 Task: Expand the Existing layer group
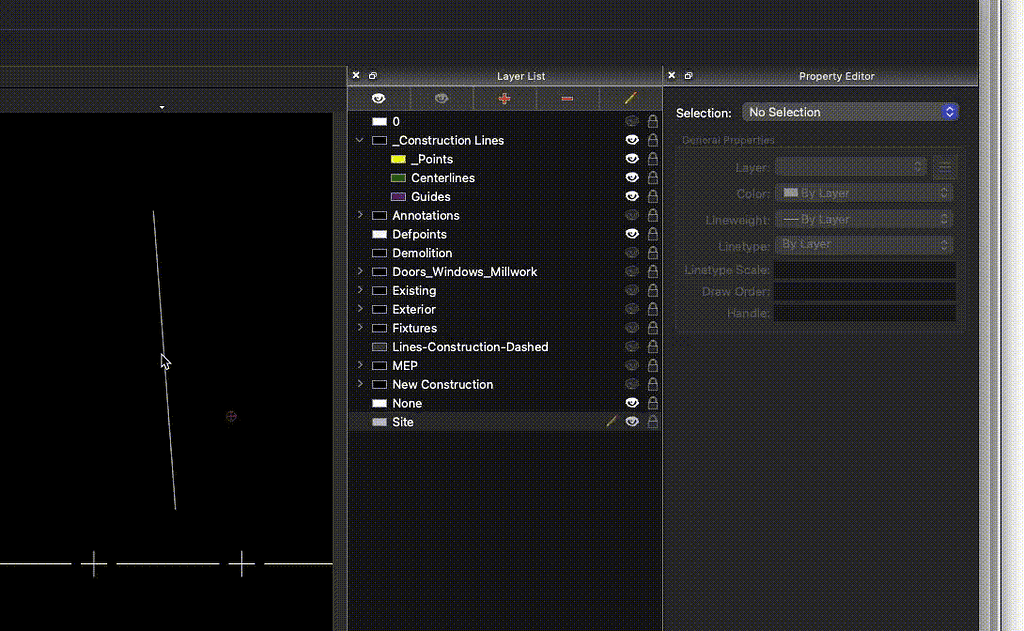click(360, 290)
